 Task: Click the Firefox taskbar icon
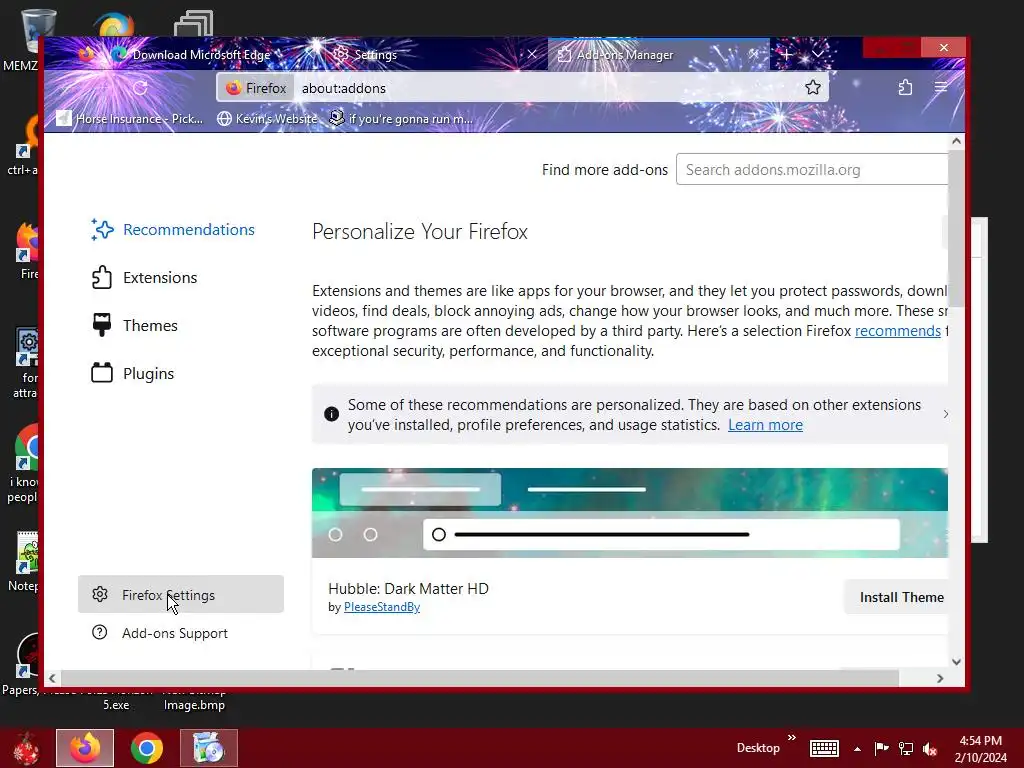[85, 748]
